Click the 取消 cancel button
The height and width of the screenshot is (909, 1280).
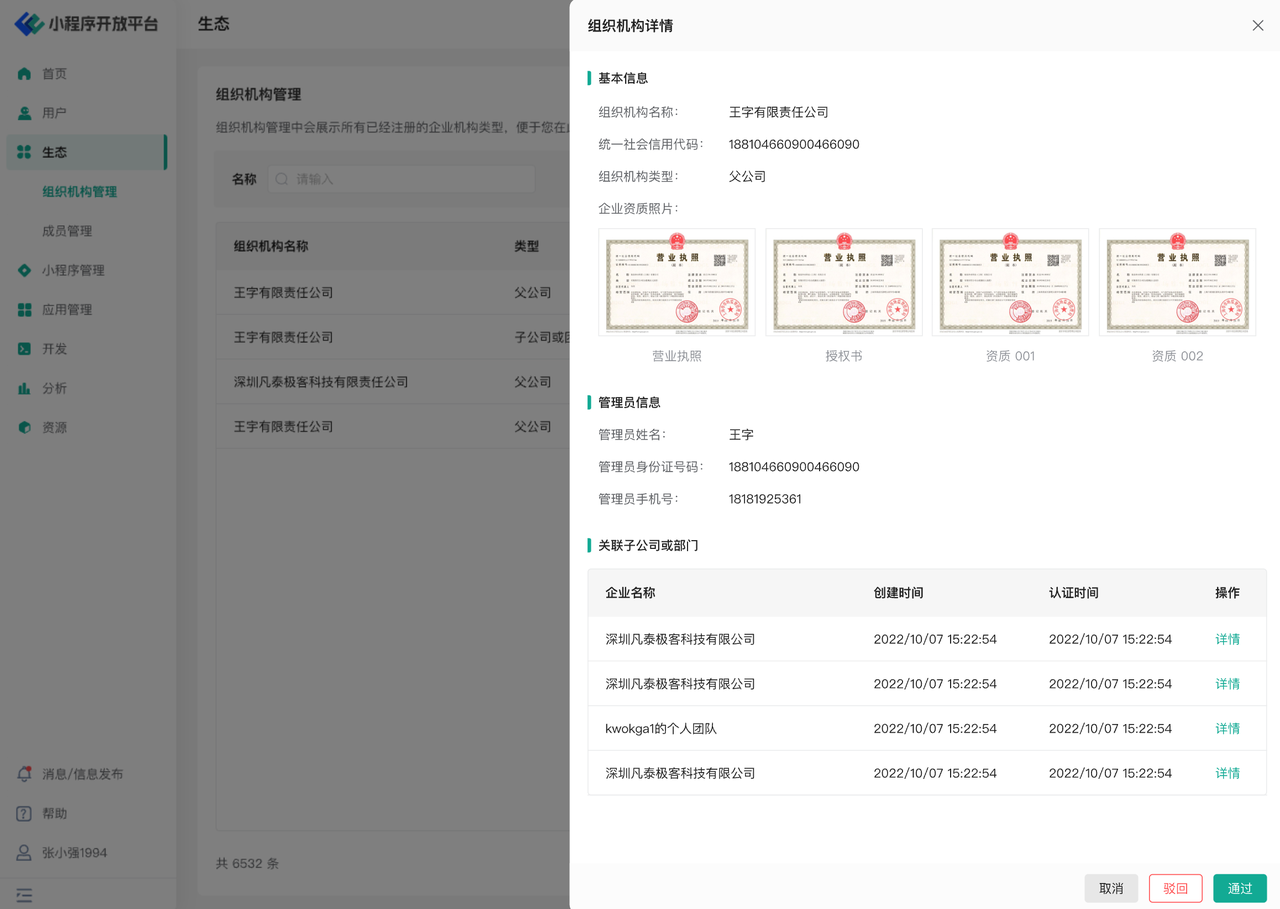(1111, 888)
